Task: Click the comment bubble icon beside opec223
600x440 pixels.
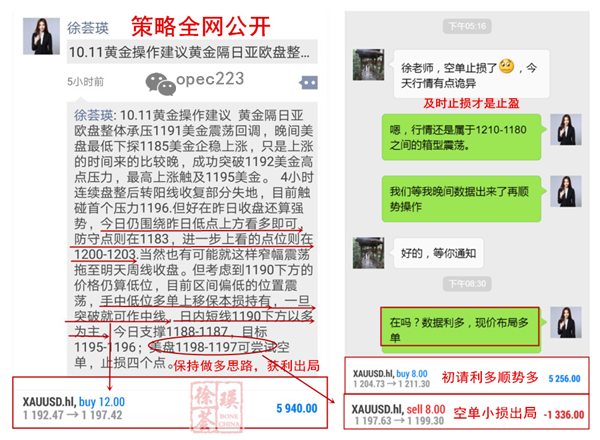Action: [x=308, y=82]
